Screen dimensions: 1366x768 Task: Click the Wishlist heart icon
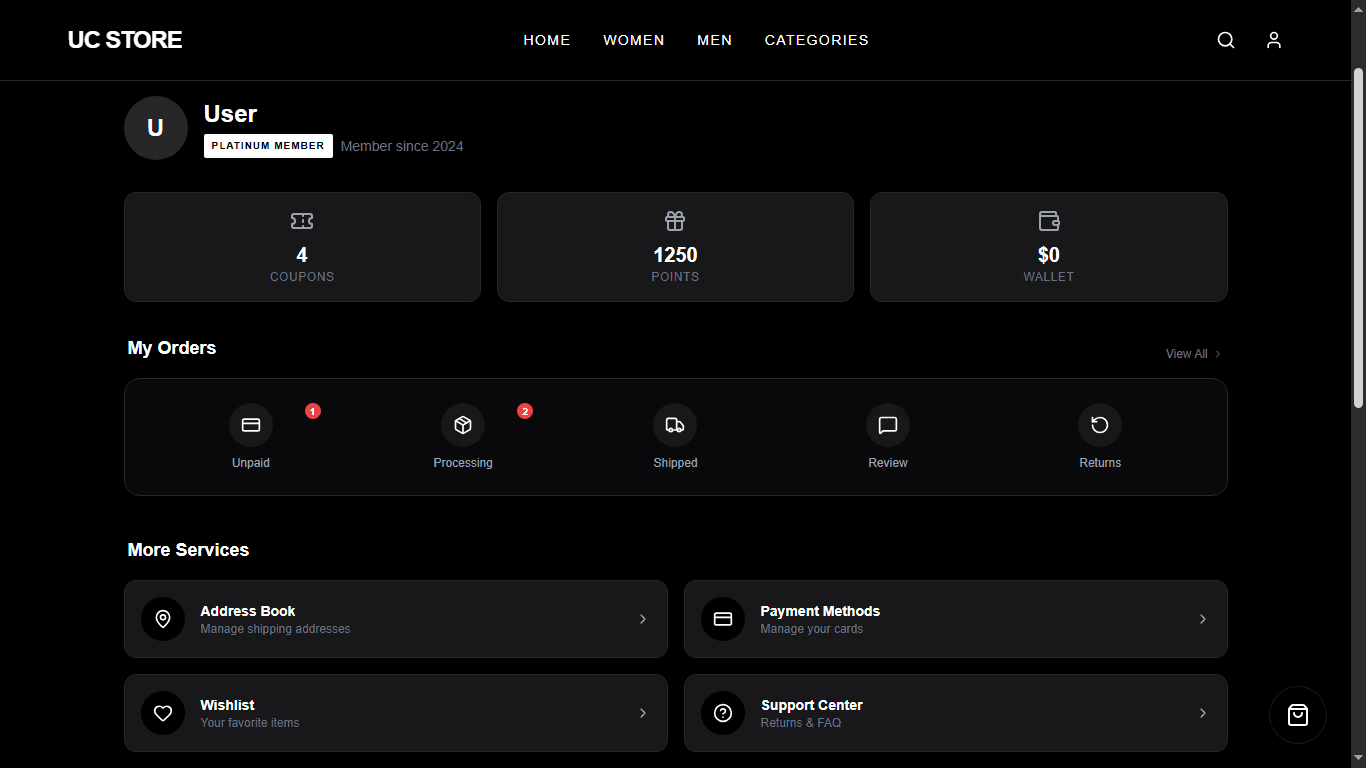coord(163,713)
